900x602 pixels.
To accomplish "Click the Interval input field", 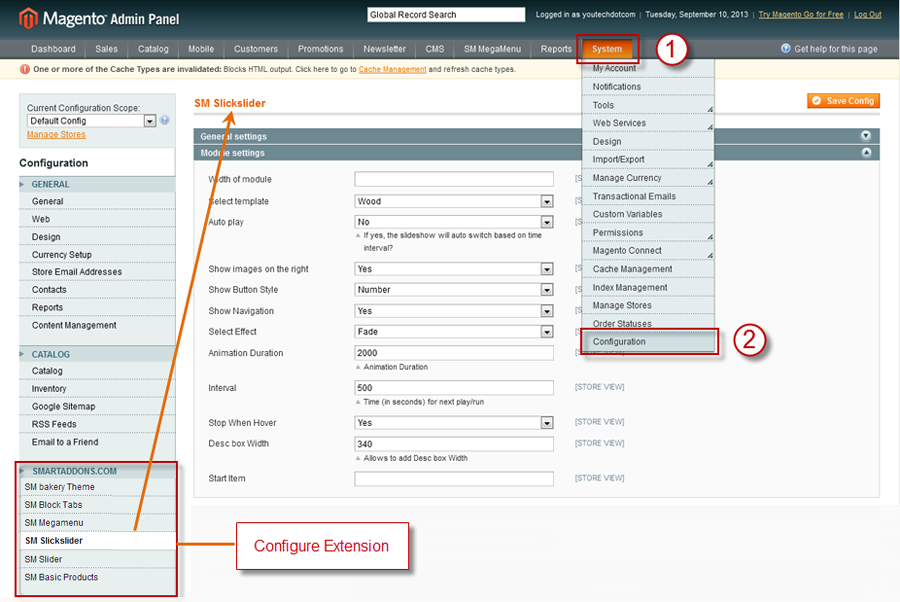I will pos(454,388).
